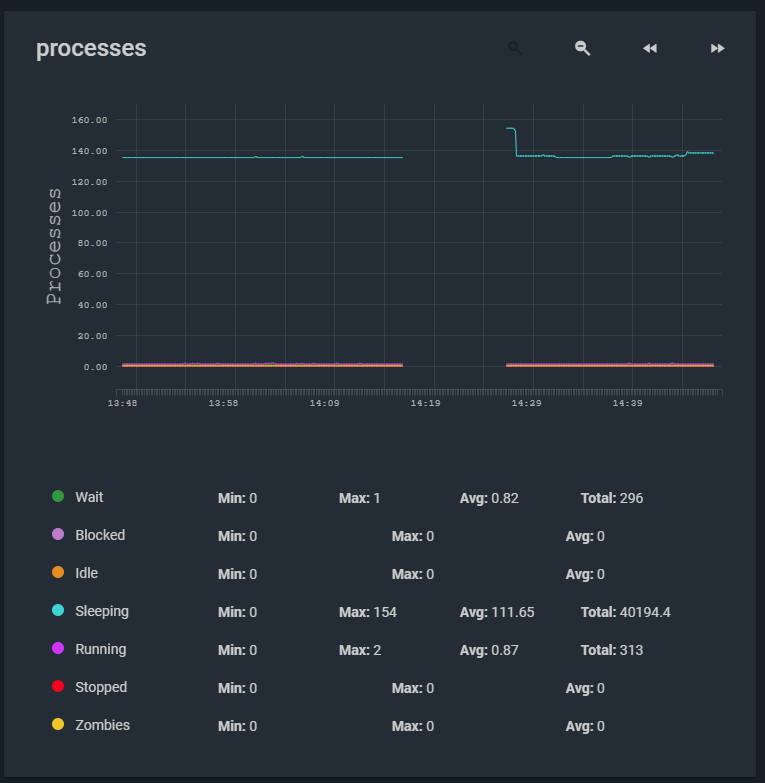Viewport: 765px width, 783px height.
Task: Toggle the yellow Zombies series dot
Action: tap(58, 725)
